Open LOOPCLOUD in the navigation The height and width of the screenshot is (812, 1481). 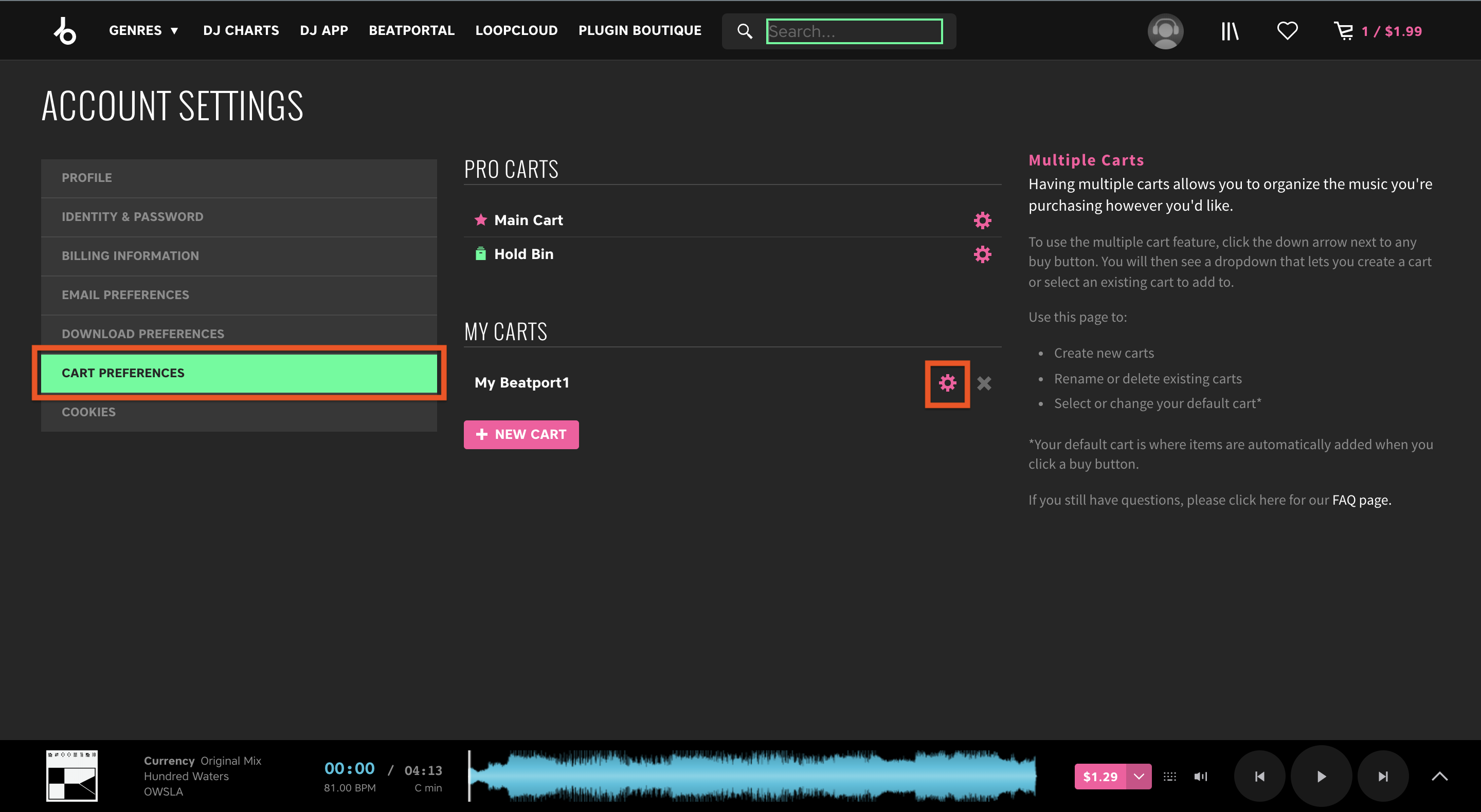pyautogui.click(x=516, y=30)
